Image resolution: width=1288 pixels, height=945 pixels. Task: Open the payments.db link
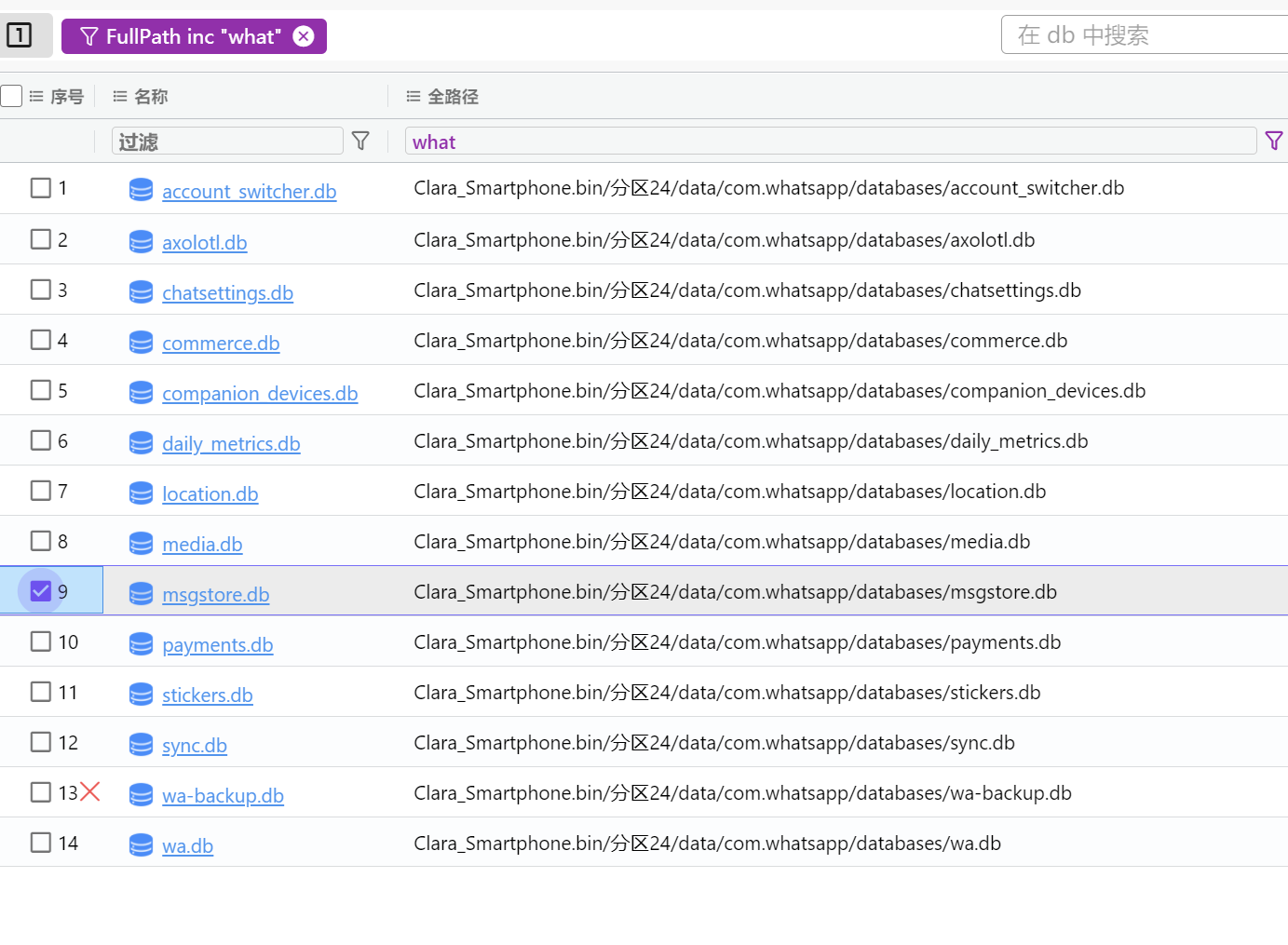(x=217, y=644)
